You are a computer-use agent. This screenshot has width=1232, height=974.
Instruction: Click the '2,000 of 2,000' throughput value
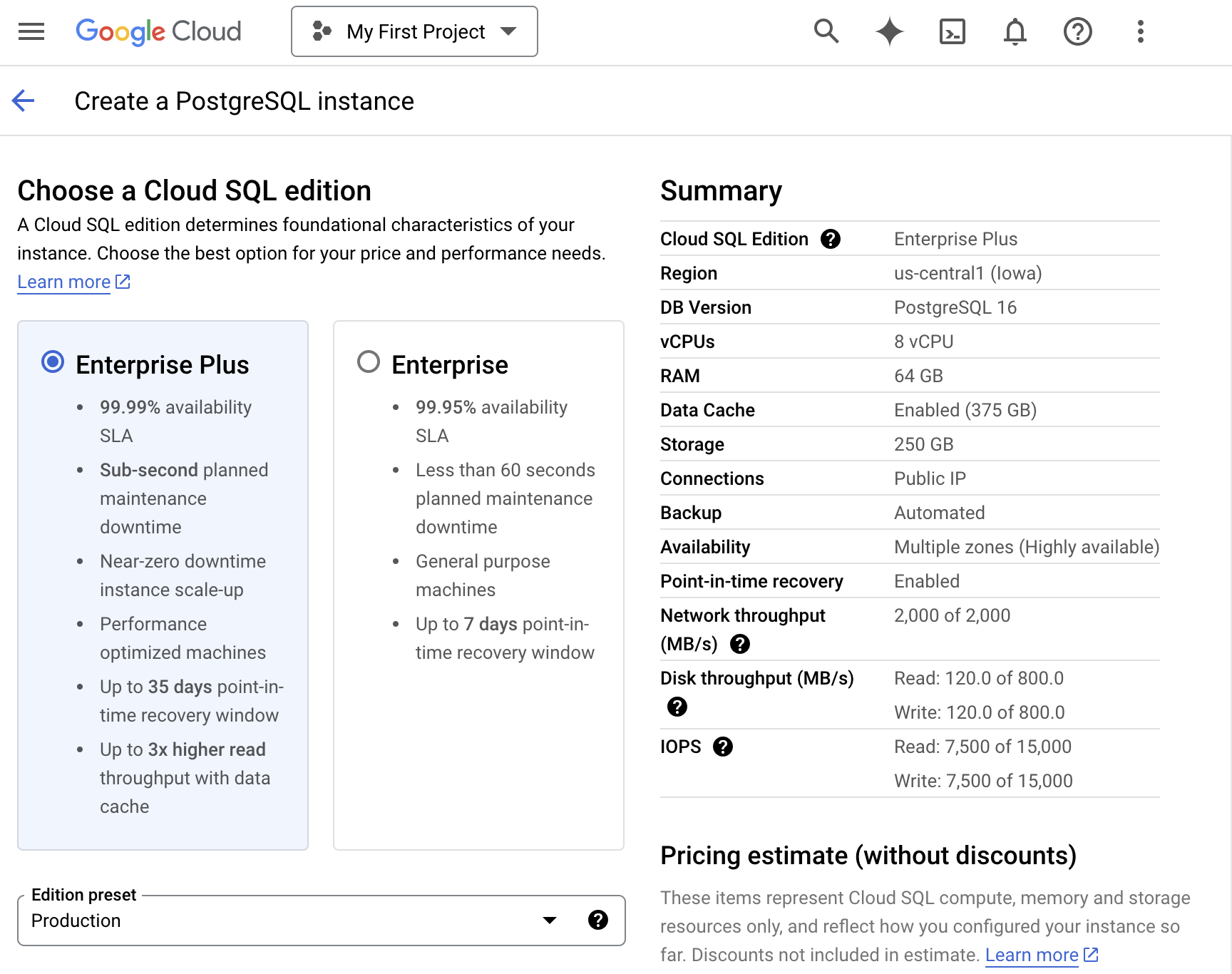click(x=953, y=615)
